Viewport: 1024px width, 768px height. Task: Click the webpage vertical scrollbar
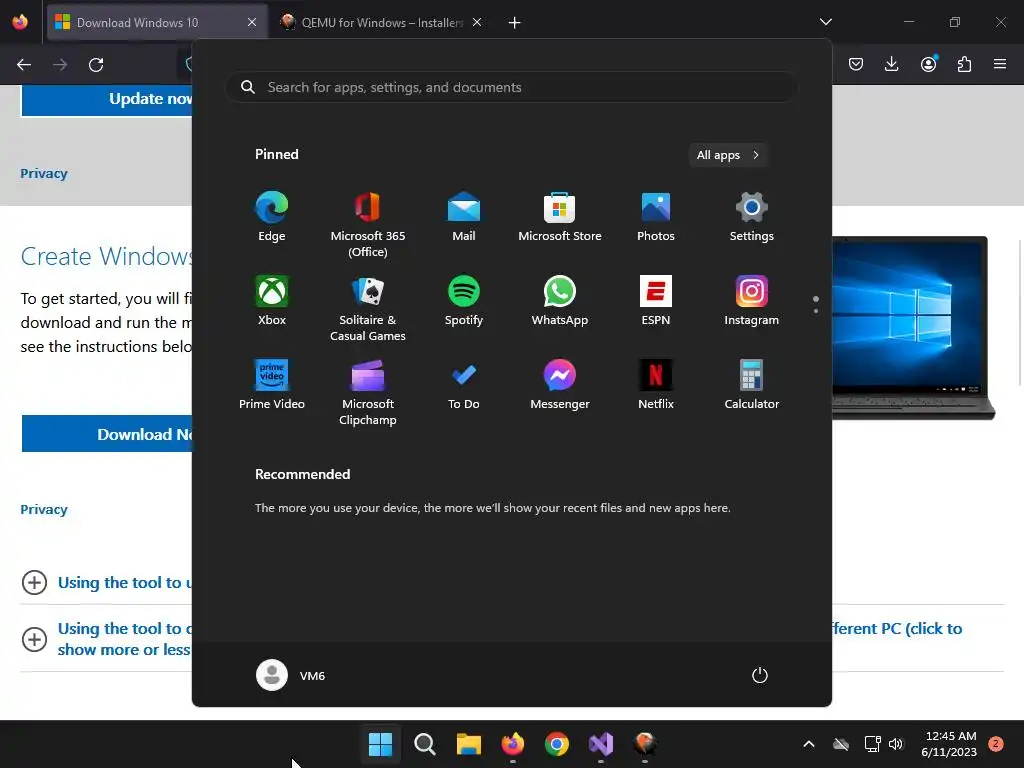coord(1019,313)
